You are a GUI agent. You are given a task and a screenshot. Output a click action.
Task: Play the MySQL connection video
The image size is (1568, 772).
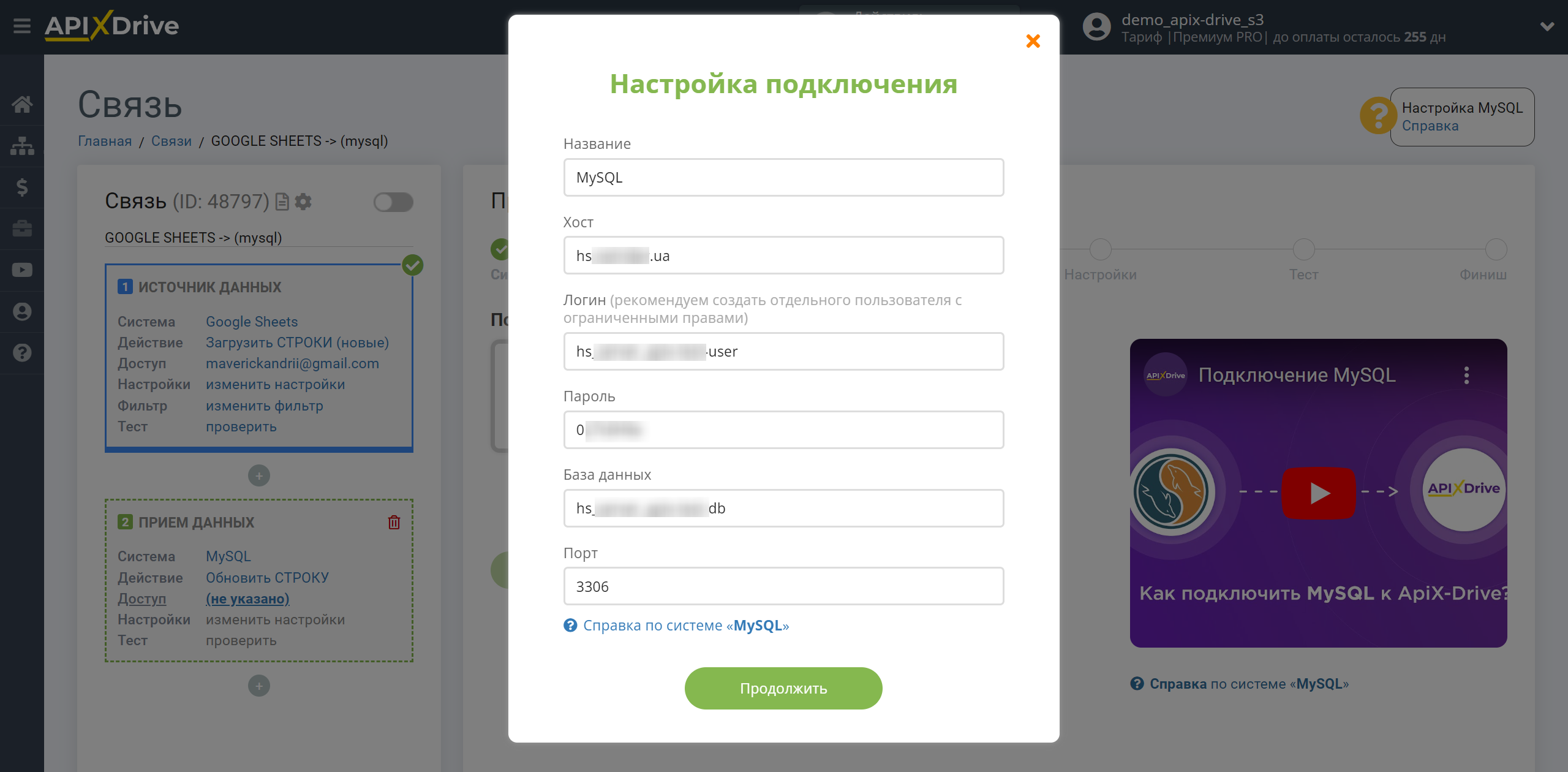click(x=1319, y=493)
